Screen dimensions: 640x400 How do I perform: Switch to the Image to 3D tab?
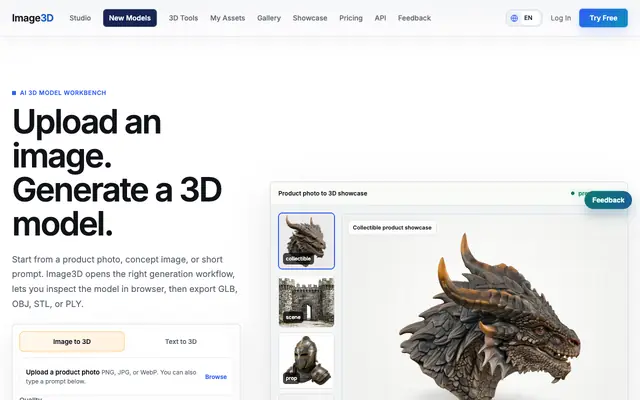[72, 342]
